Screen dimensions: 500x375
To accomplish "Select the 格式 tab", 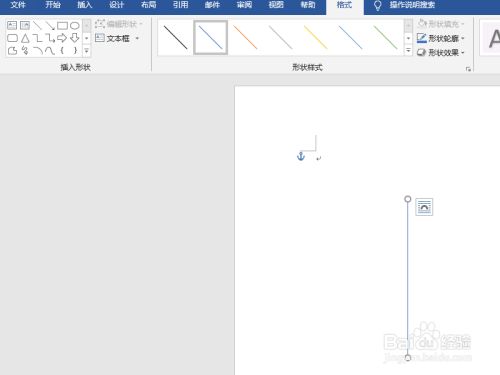I will click(344, 5).
